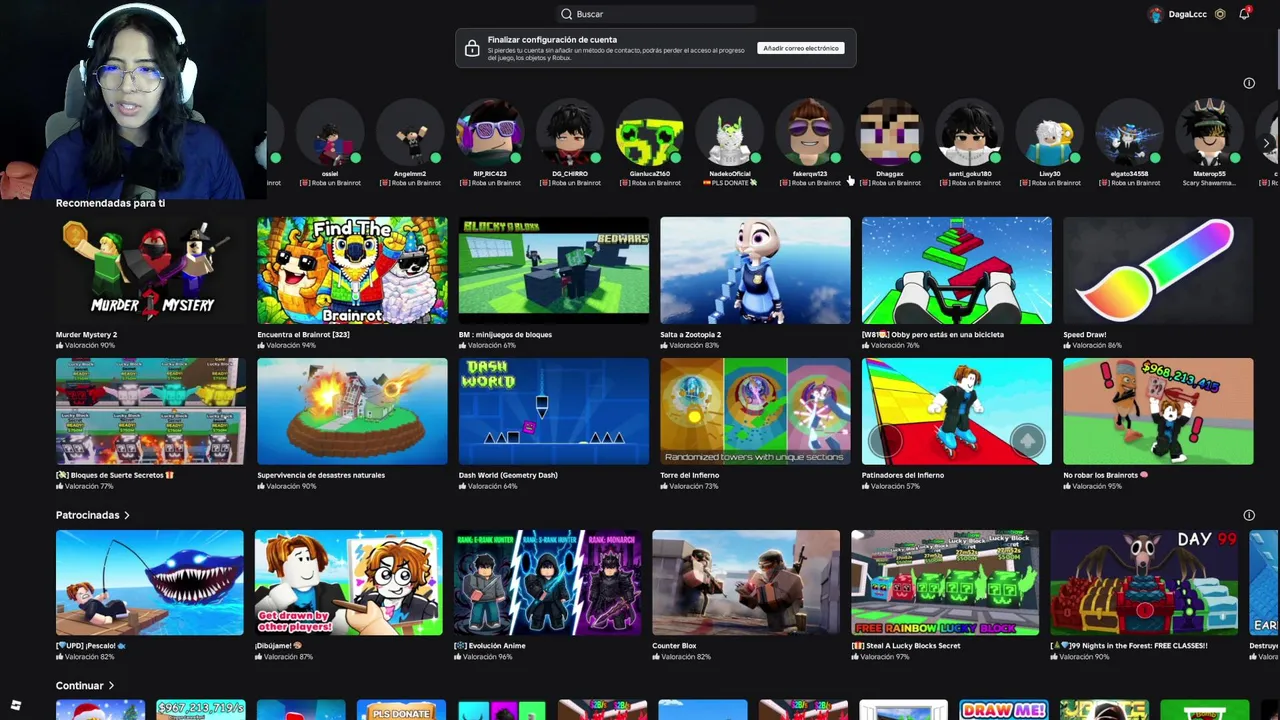Open Bloques de Suerte Secretos thumbnail

[151, 411]
